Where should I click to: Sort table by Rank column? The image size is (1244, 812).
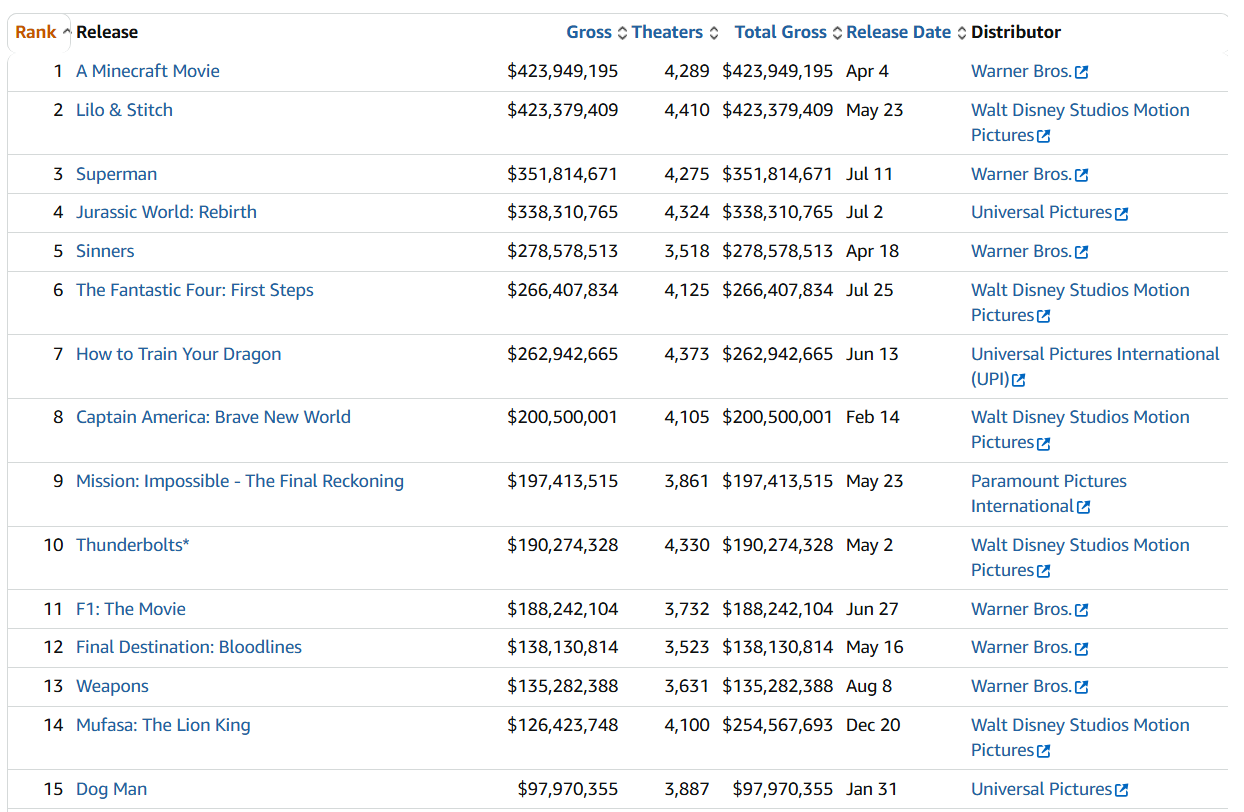coord(36,32)
